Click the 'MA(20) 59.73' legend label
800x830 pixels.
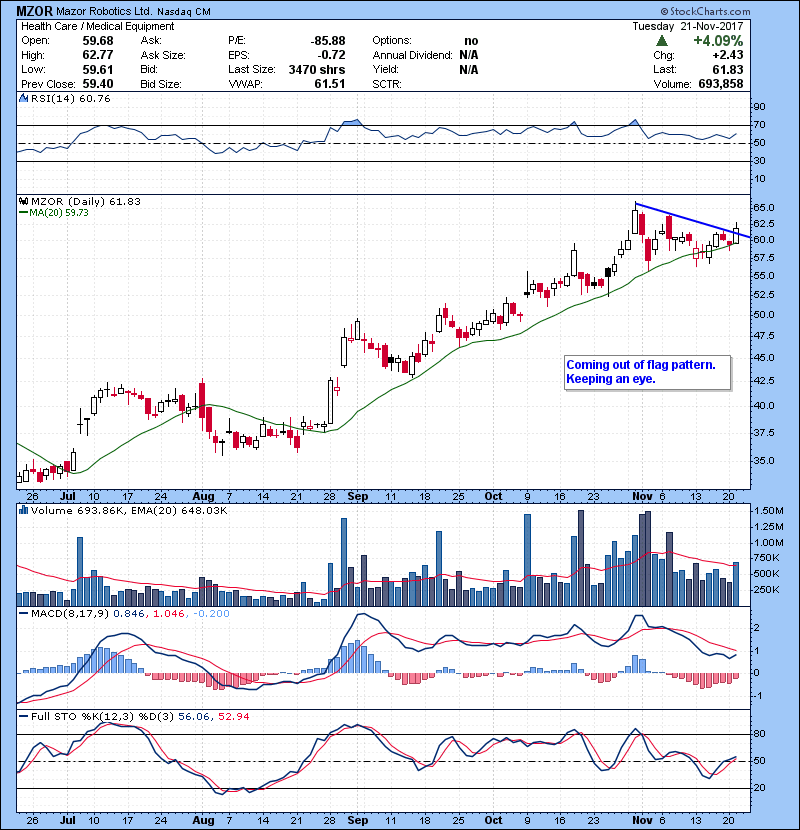tap(58, 212)
